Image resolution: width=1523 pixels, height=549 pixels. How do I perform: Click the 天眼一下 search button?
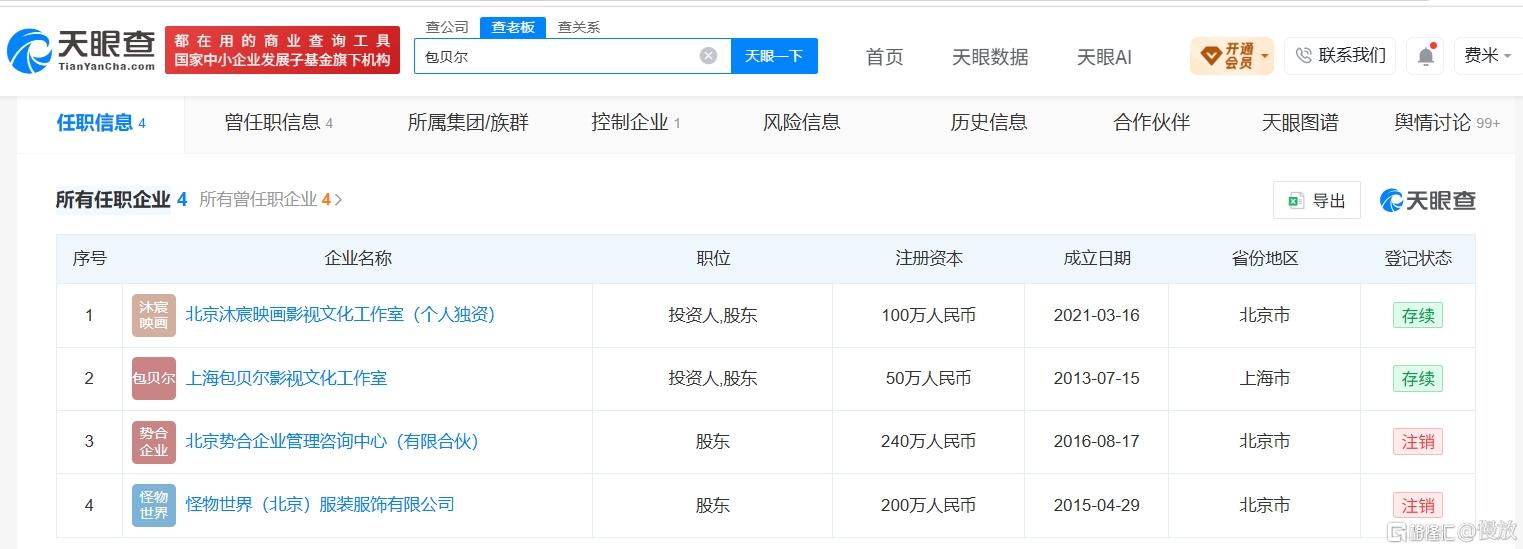click(x=774, y=56)
